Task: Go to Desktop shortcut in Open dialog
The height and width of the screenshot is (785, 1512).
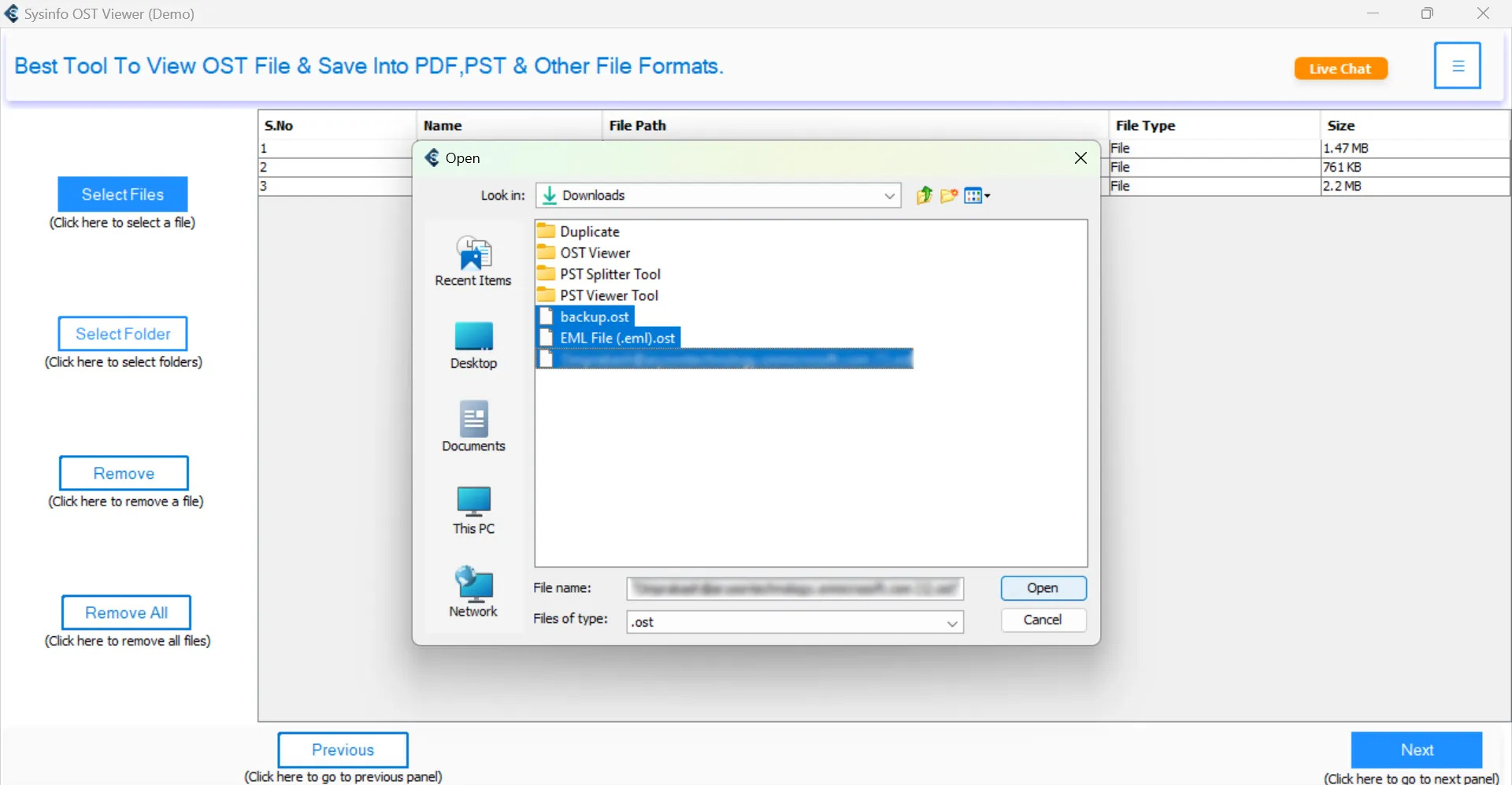Action: pyautogui.click(x=473, y=345)
